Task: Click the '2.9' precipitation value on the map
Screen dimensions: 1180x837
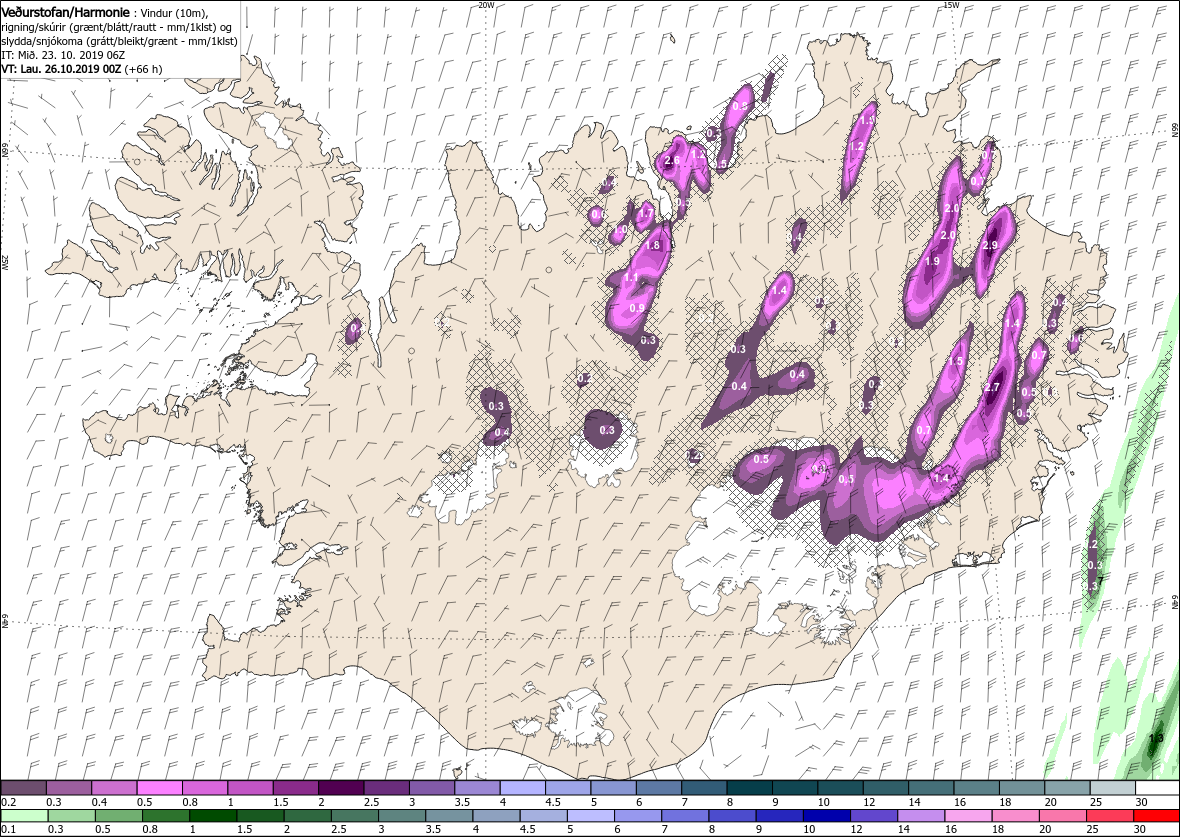Action: (x=990, y=245)
